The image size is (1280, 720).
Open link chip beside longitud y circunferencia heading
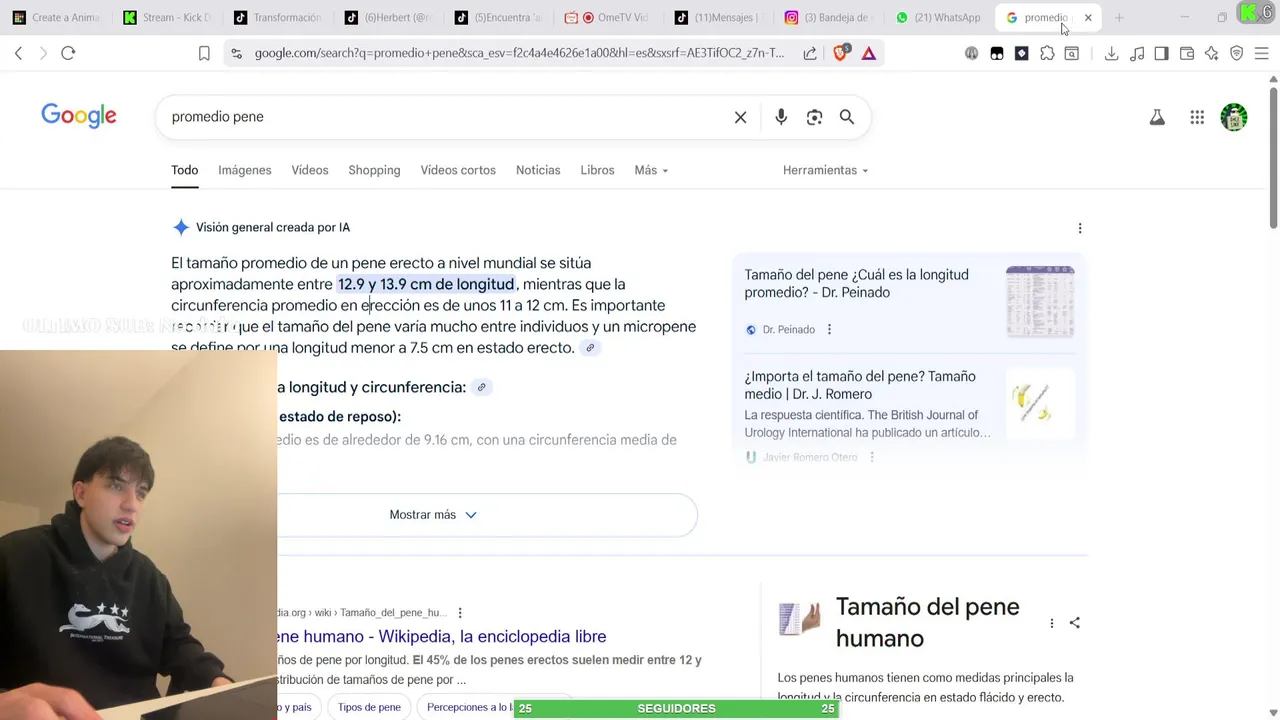pyautogui.click(x=481, y=388)
